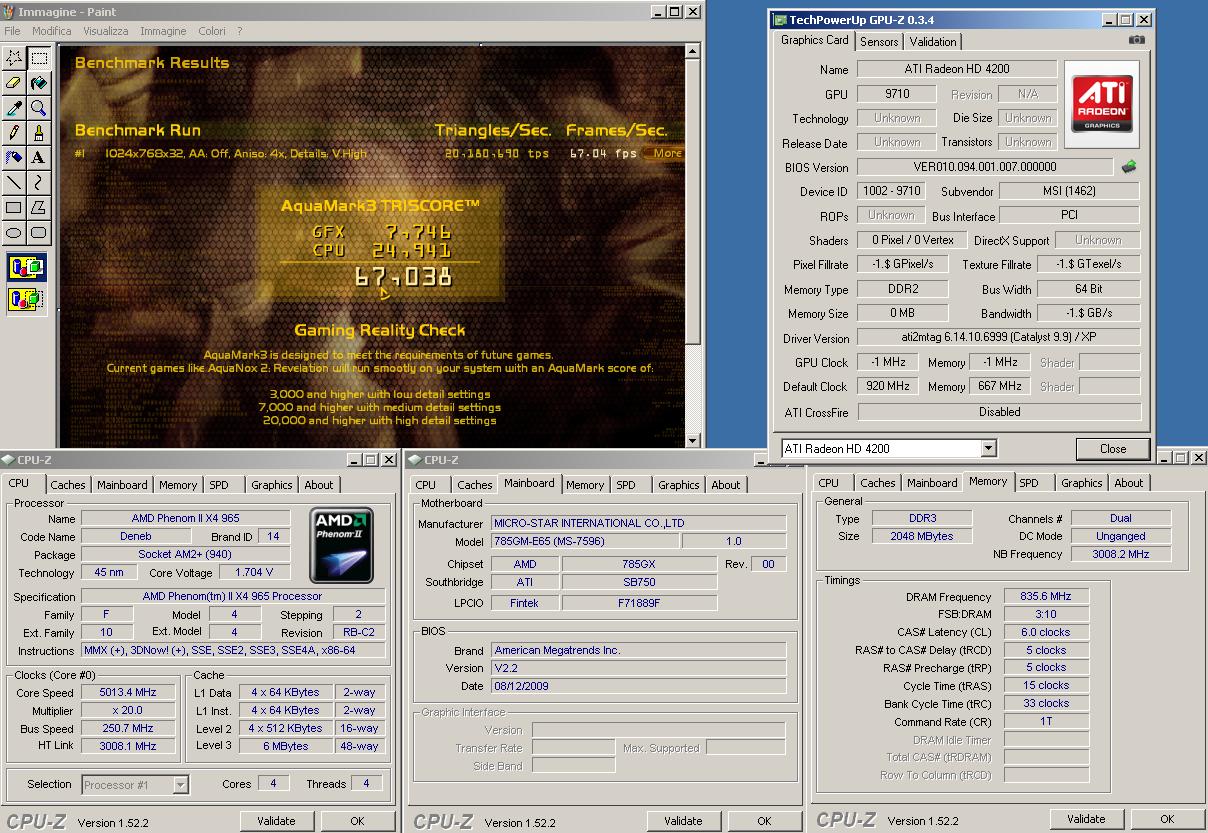Open the File menu in Paint
Image resolution: width=1208 pixels, height=833 pixels.
point(13,31)
